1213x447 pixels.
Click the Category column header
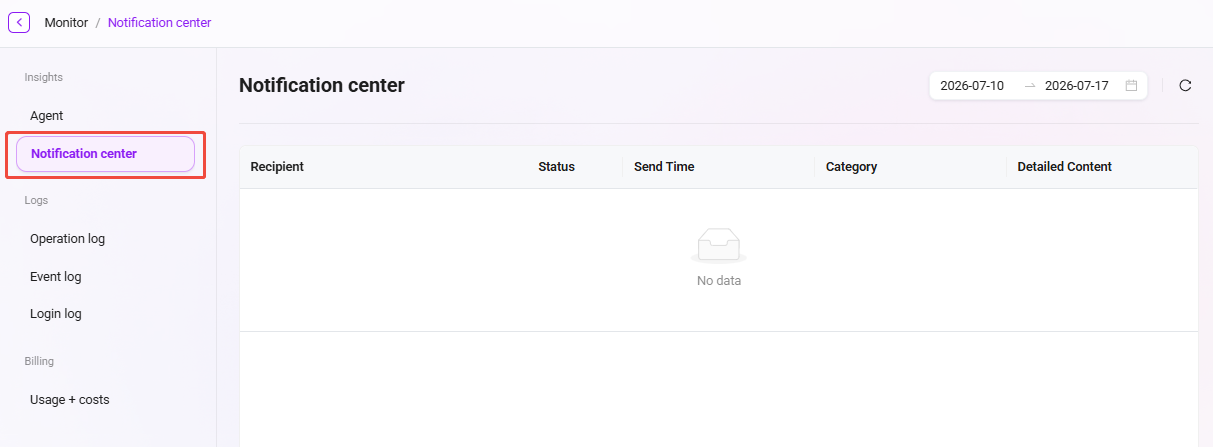point(851,167)
